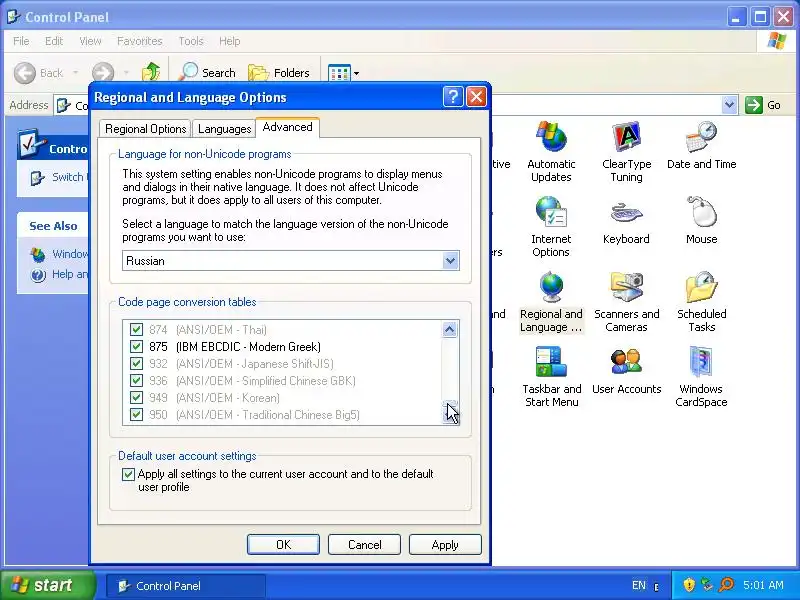Click the Views toolbar icon
Viewport: 800px width, 600px height.
coord(339,73)
